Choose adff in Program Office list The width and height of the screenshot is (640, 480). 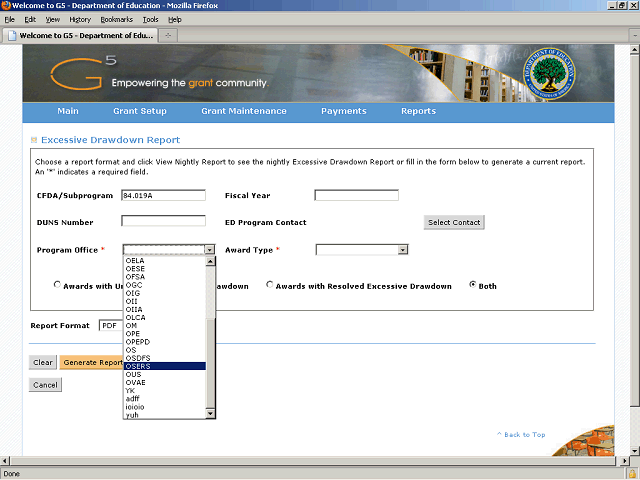coord(165,399)
